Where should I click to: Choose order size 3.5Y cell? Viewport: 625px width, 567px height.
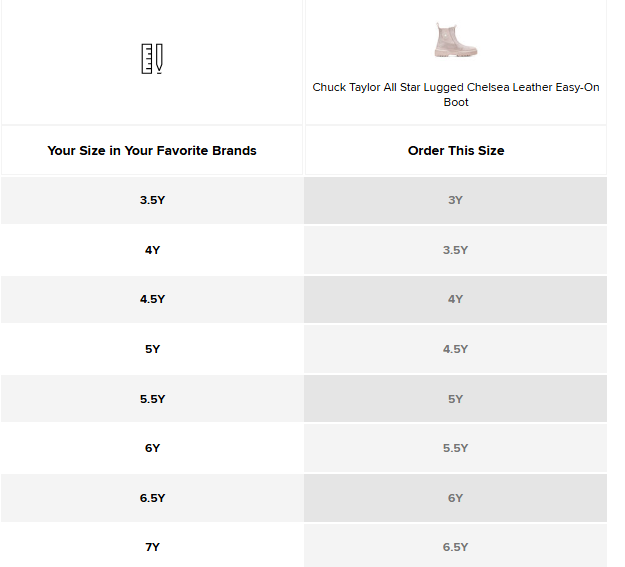pyautogui.click(x=456, y=250)
